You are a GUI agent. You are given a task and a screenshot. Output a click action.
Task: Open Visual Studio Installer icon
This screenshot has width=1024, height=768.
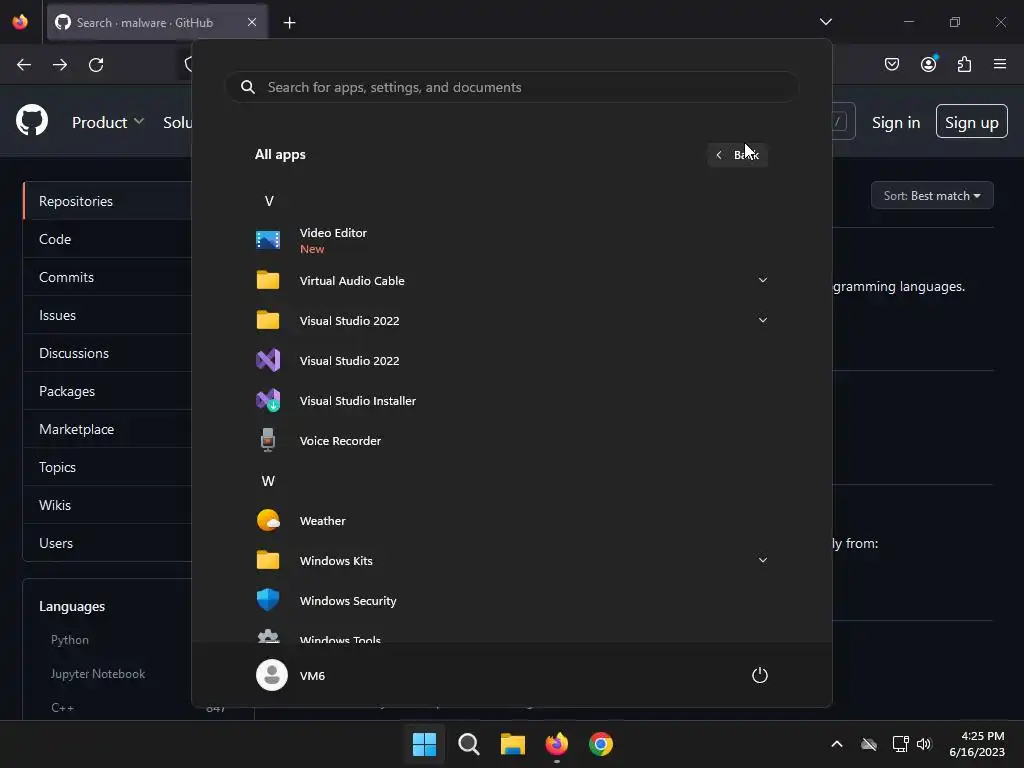click(x=268, y=400)
